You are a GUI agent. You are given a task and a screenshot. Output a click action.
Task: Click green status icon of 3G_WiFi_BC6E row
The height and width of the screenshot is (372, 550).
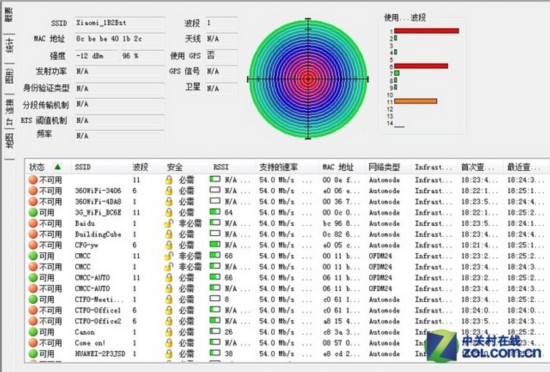tap(33, 212)
